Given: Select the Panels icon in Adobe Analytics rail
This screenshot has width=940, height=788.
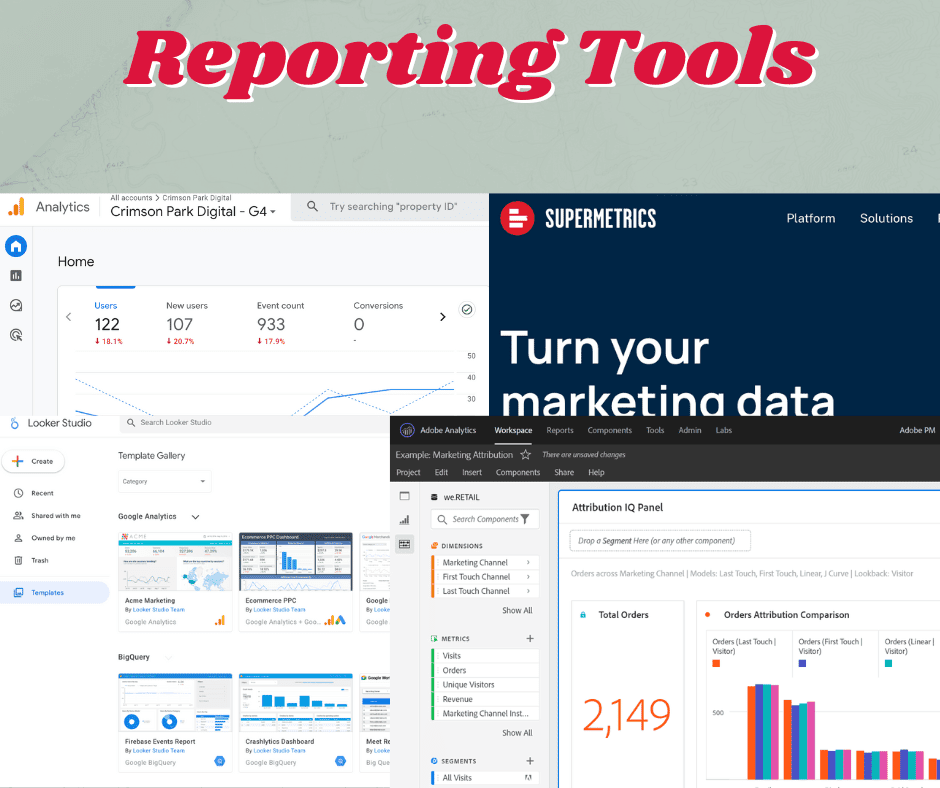Looking at the screenshot, I should click(x=404, y=497).
